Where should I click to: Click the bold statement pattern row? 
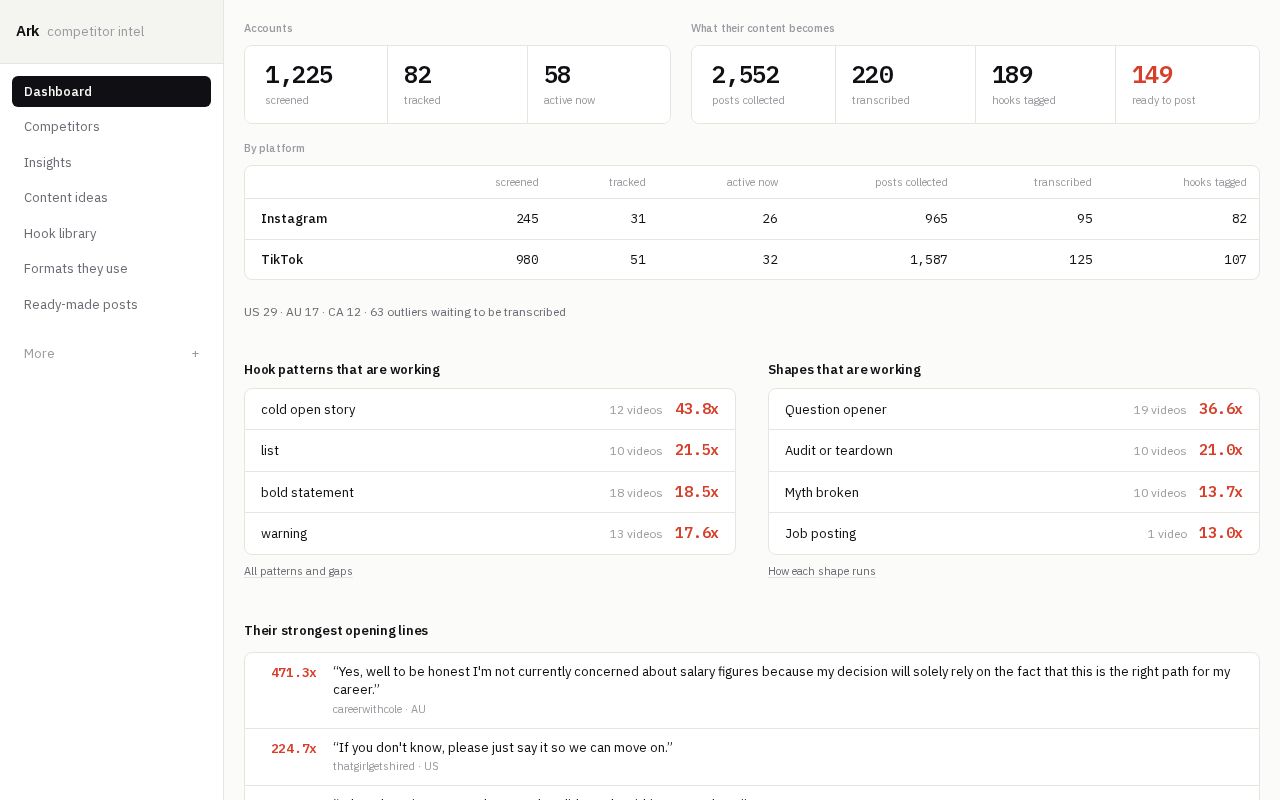490,492
